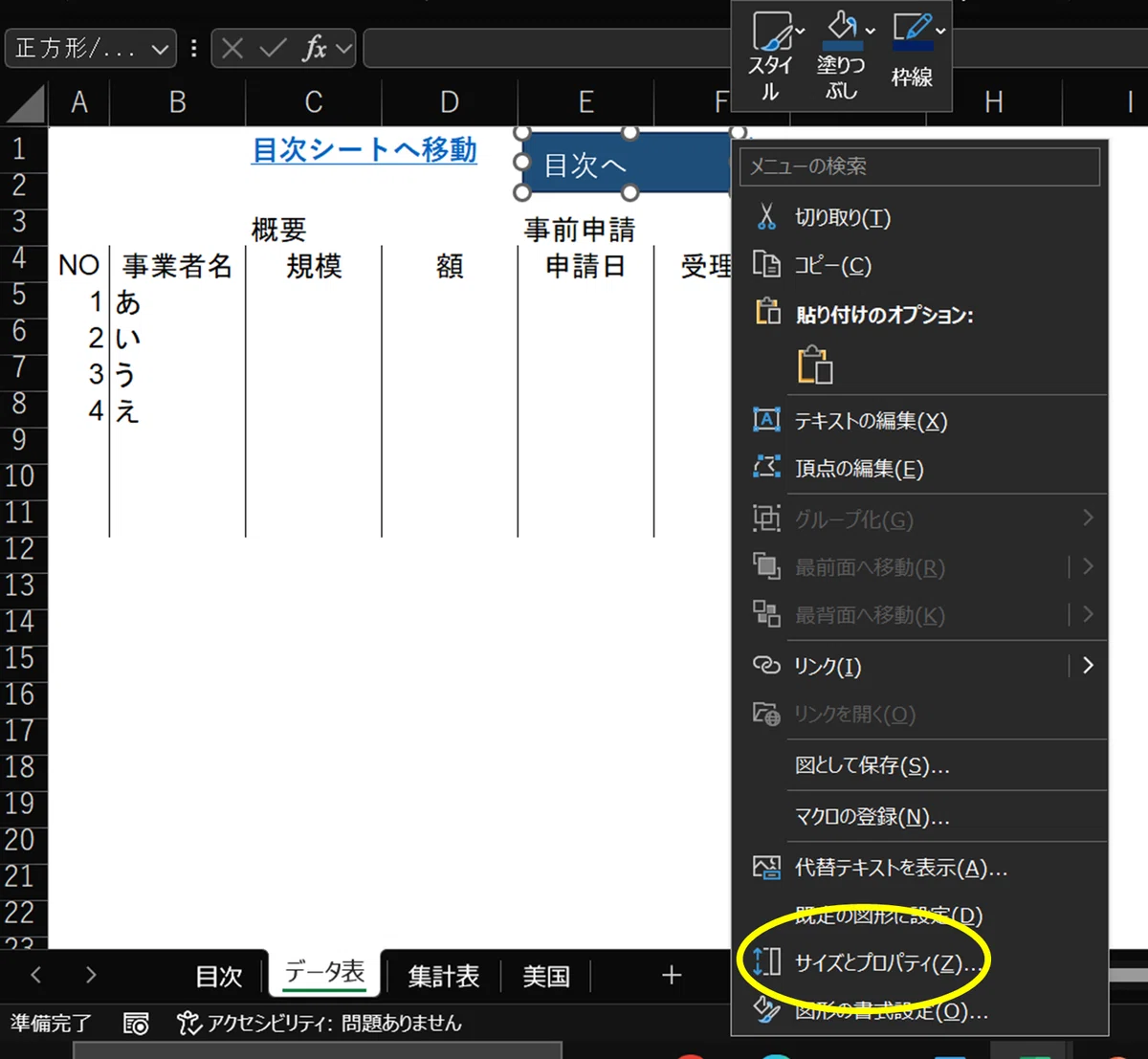This screenshot has width=1148, height=1059.
Task: Click the 目次へ shape button
Action: coord(627,163)
